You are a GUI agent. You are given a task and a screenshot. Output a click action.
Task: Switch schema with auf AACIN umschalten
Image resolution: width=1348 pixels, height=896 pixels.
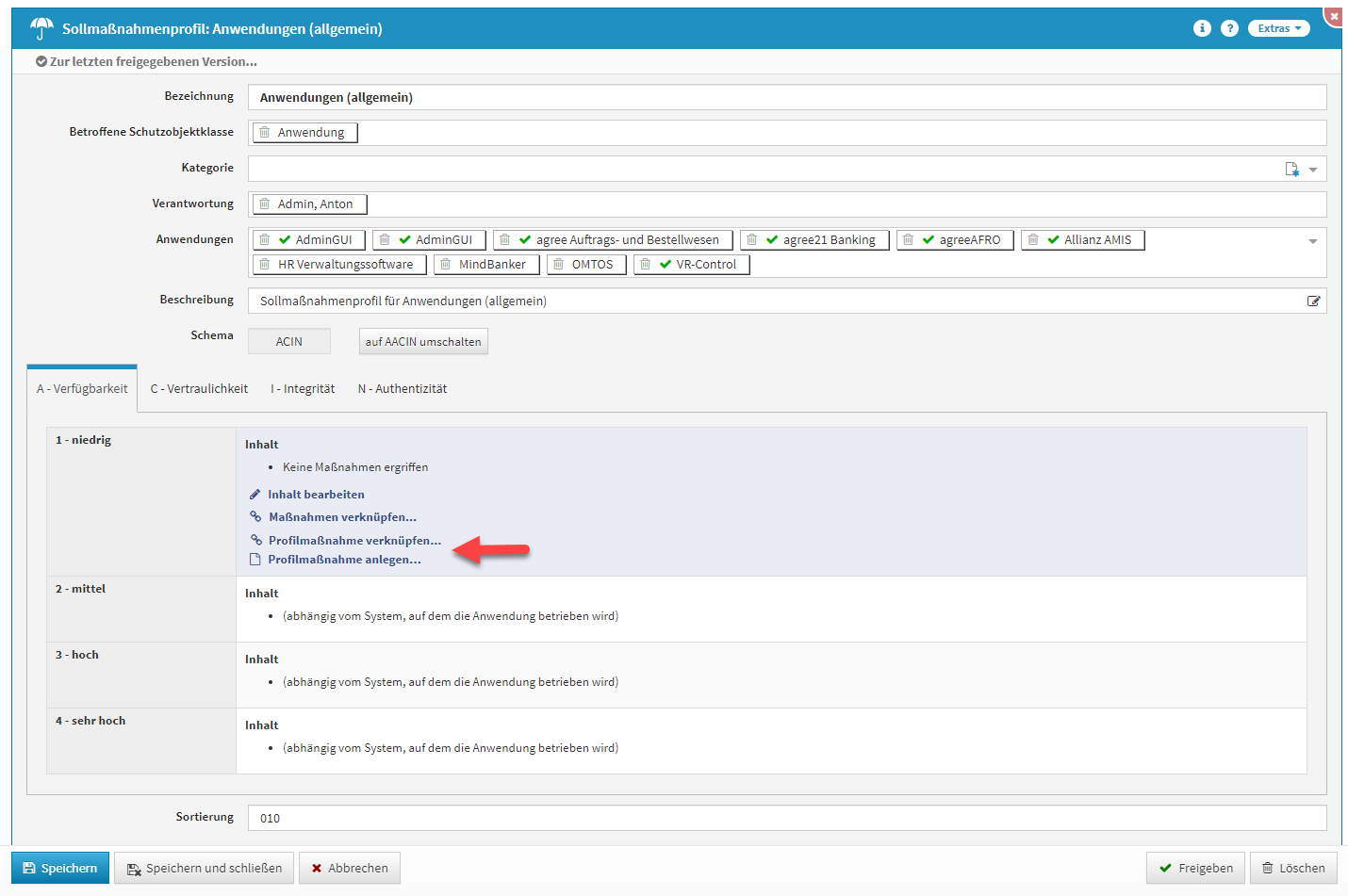pos(423,342)
